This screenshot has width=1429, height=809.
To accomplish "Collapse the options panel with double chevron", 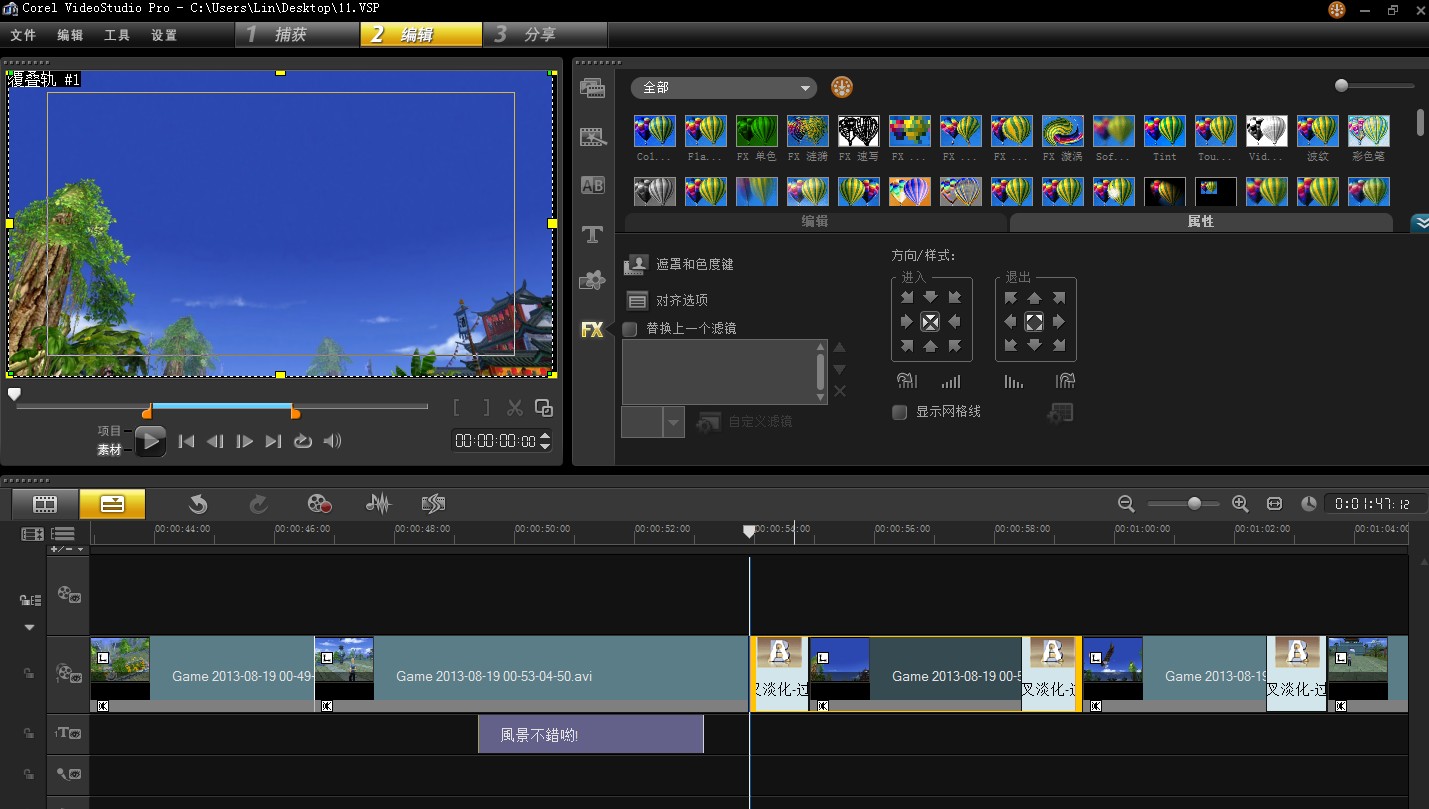I will pos(1420,223).
